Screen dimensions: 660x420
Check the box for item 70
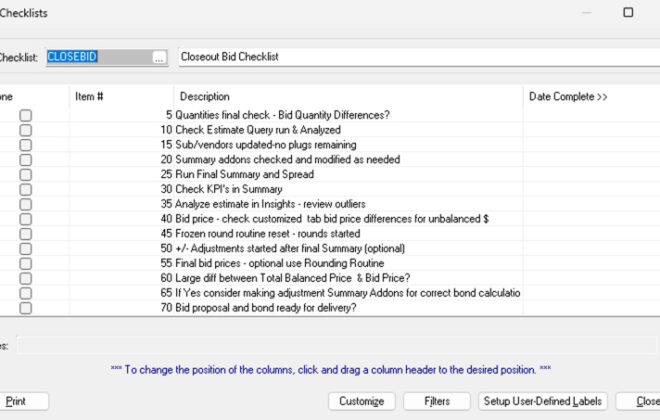coord(25,308)
